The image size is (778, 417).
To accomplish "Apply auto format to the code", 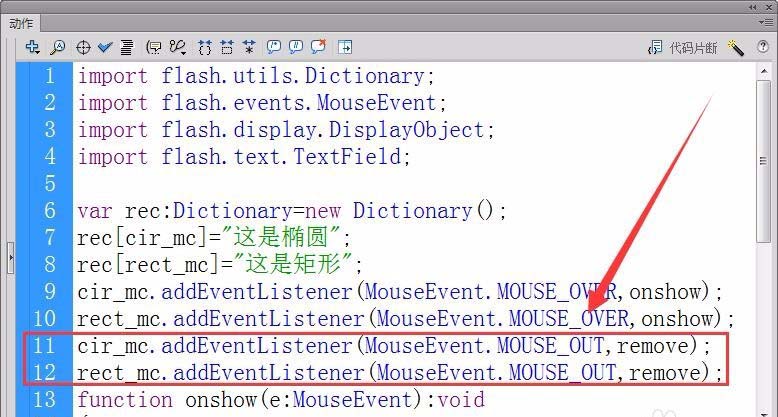I will coord(127,48).
